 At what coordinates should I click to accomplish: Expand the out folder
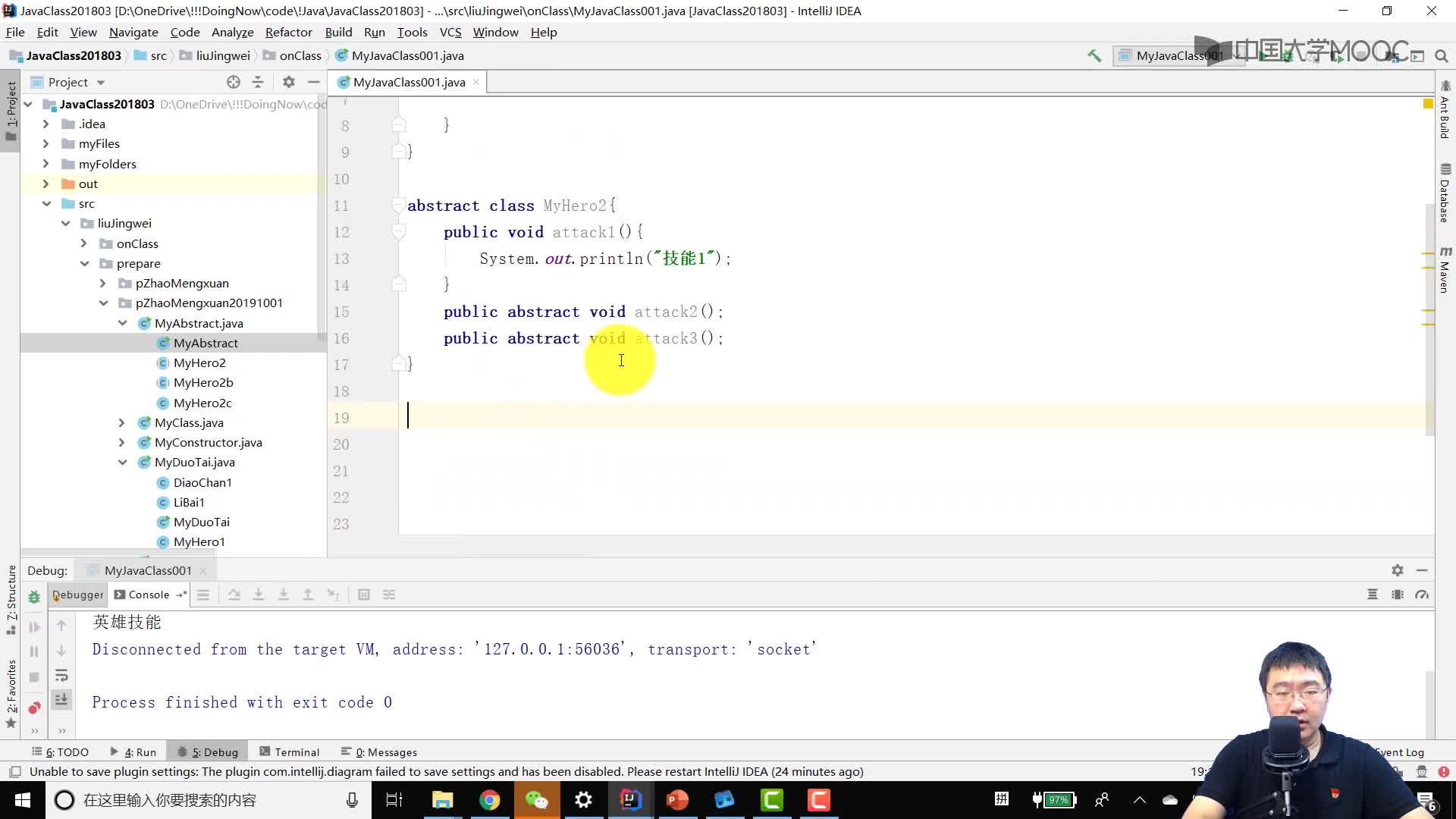coord(45,184)
